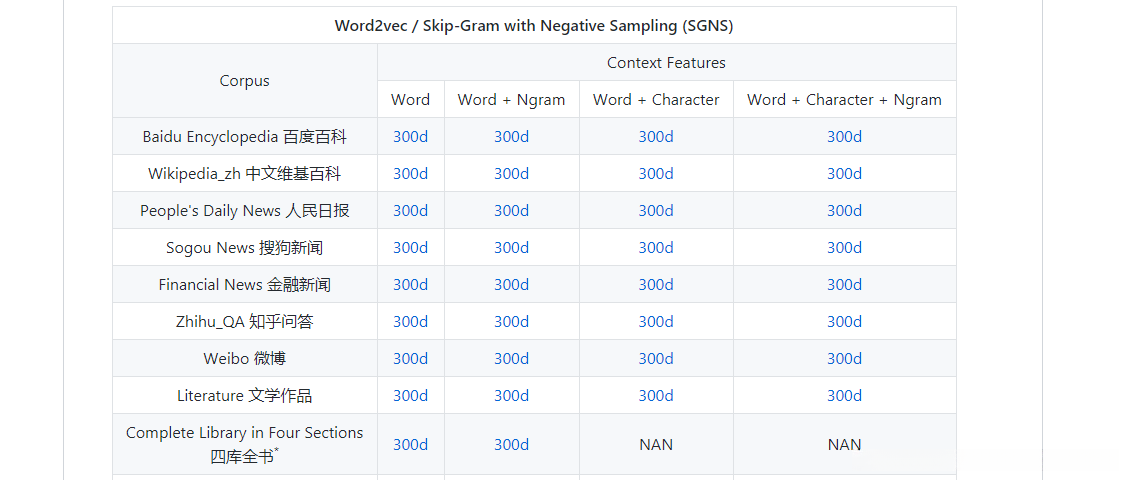The height and width of the screenshot is (480, 1125).
Task: Click NAN under Word + Character + Ngram column
Action: [x=844, y=444]
